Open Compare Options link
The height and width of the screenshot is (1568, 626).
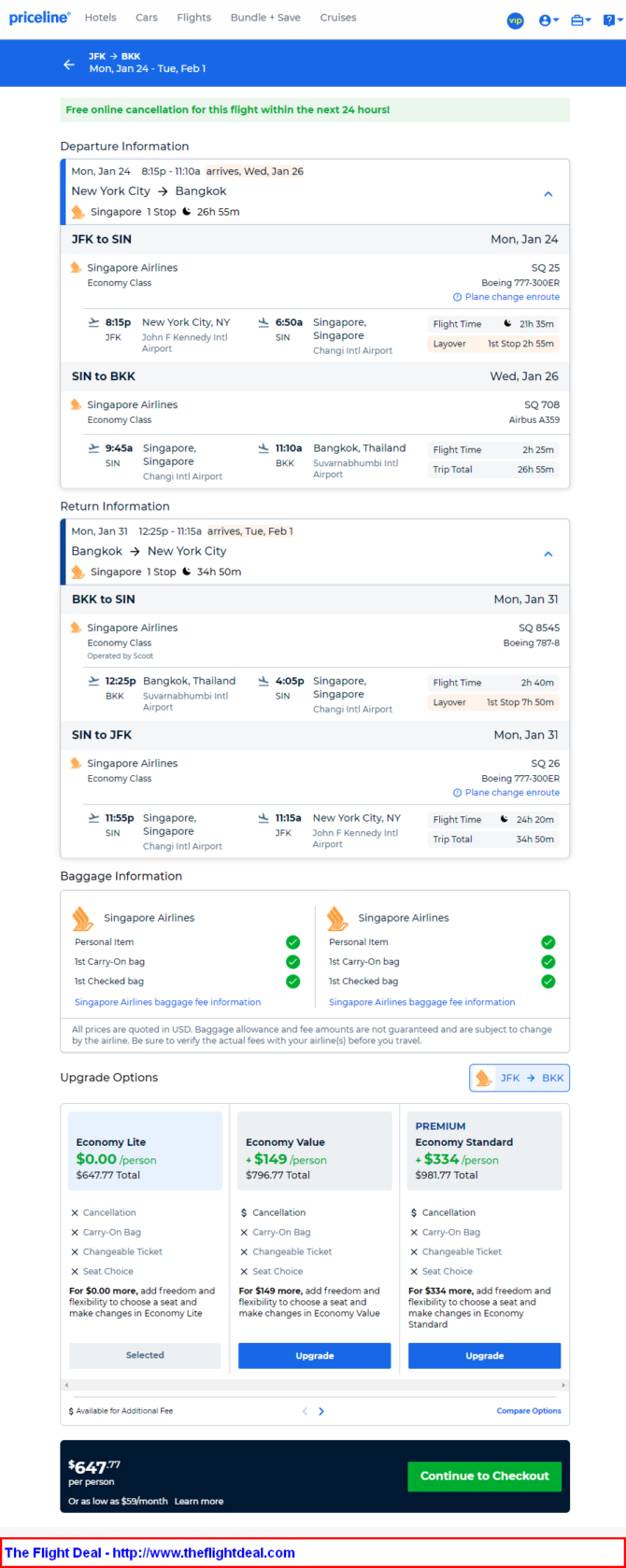[529, 1411]
